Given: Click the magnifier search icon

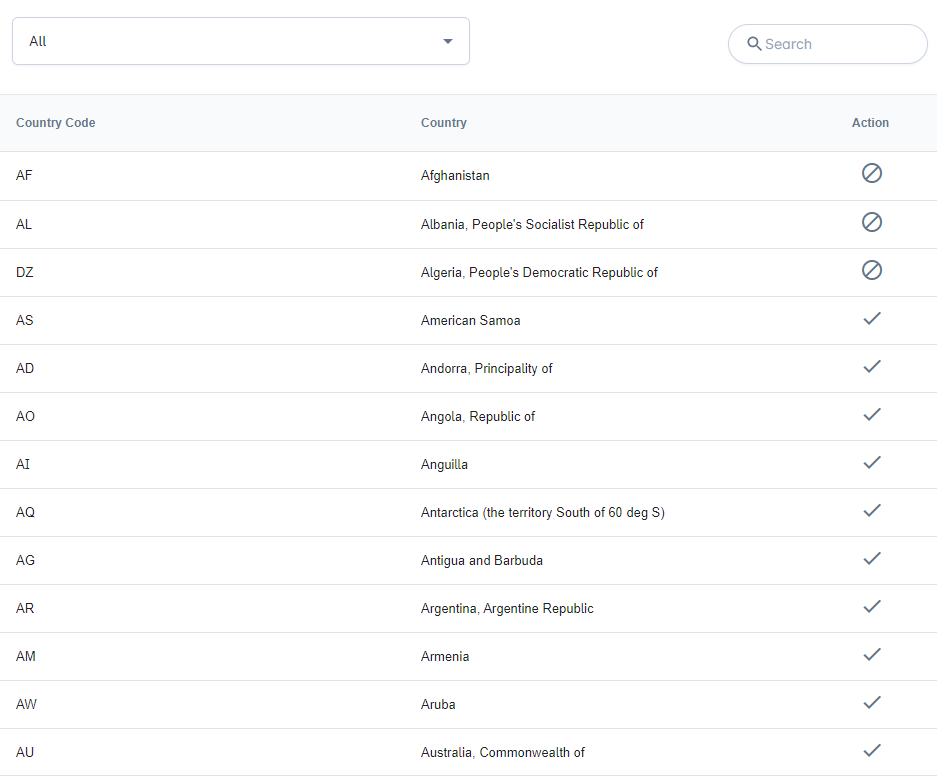Looking at the screenshot, I should pos(754,44).
